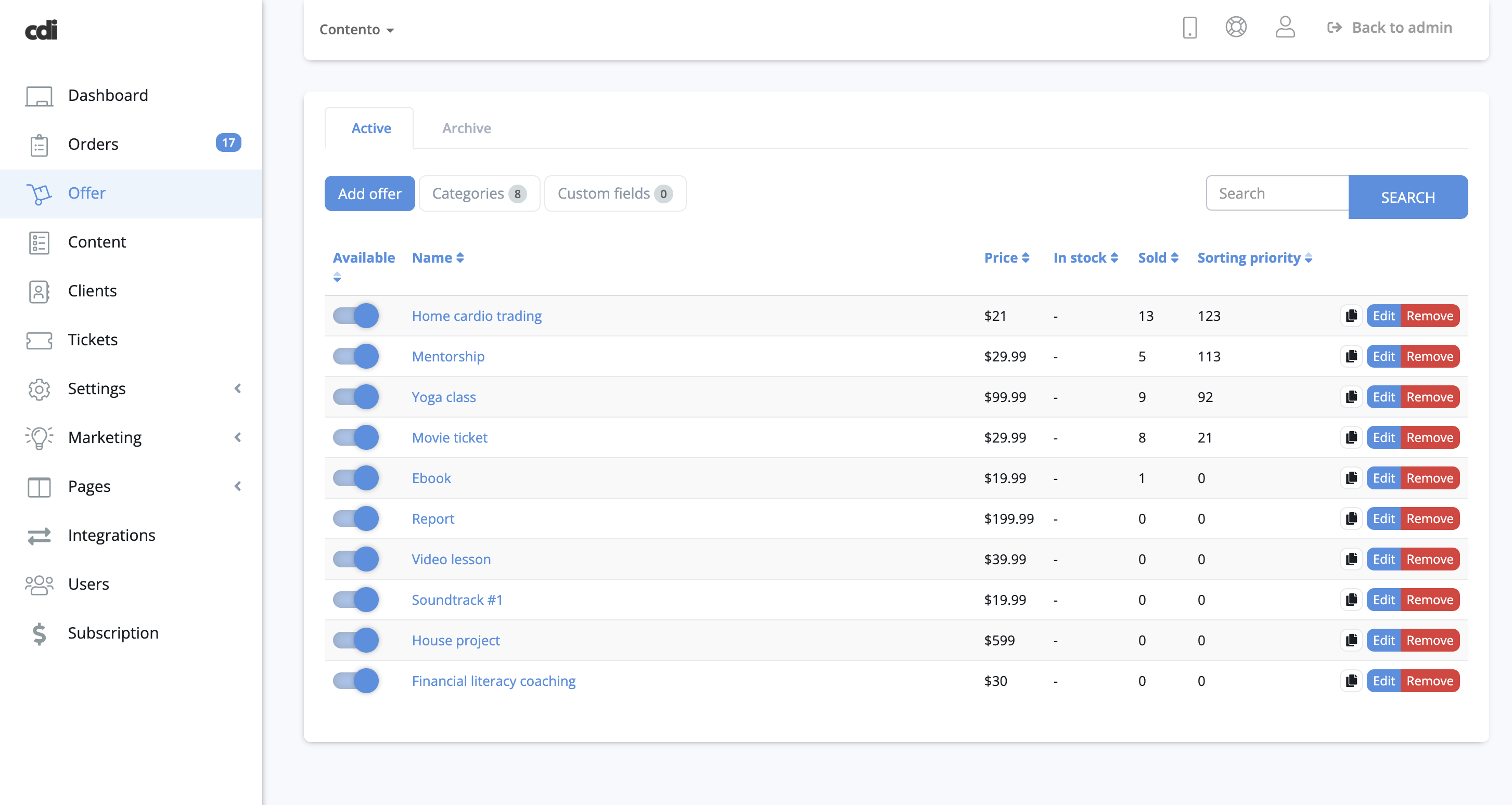Screen dimensions: 1512x805
Task: Go to Tickets in sidebar
Action: 92,340
